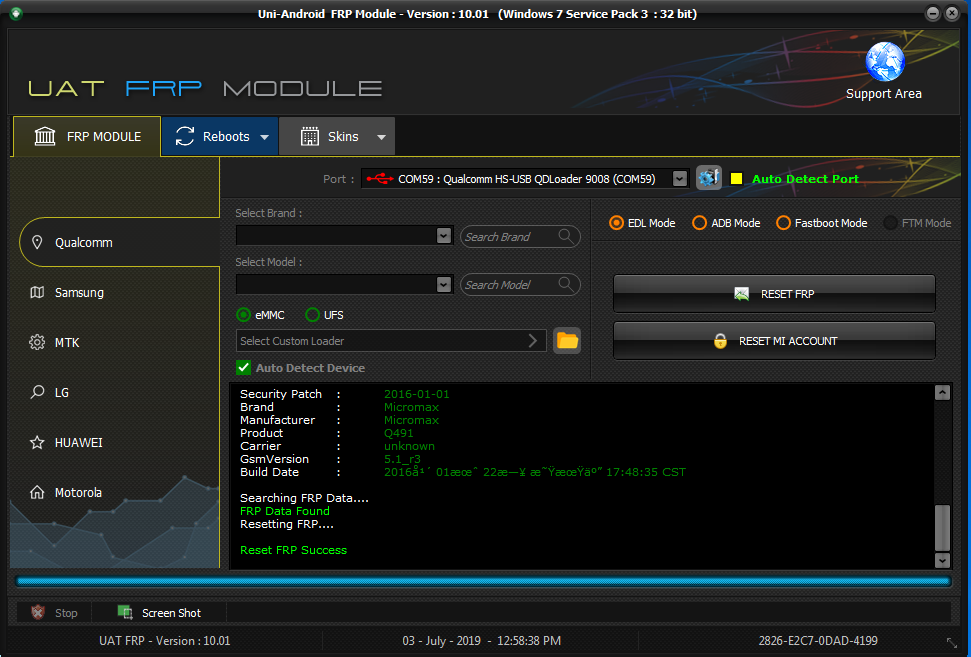The width and height of the screenshot is (971, 657).
Task: Click the '5.1_r3' GsmVersion value
Action: click(402, 459)
